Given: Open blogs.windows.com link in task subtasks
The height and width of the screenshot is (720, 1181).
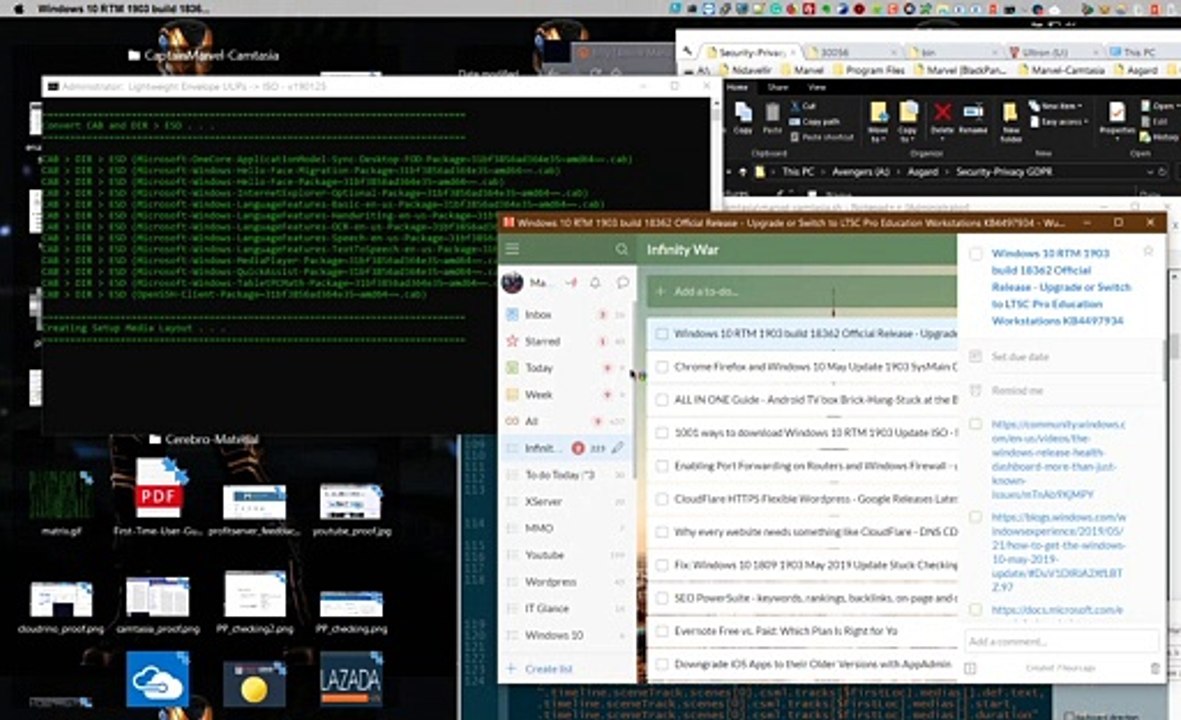Looking at the screenshot, I should [1058, 551].
